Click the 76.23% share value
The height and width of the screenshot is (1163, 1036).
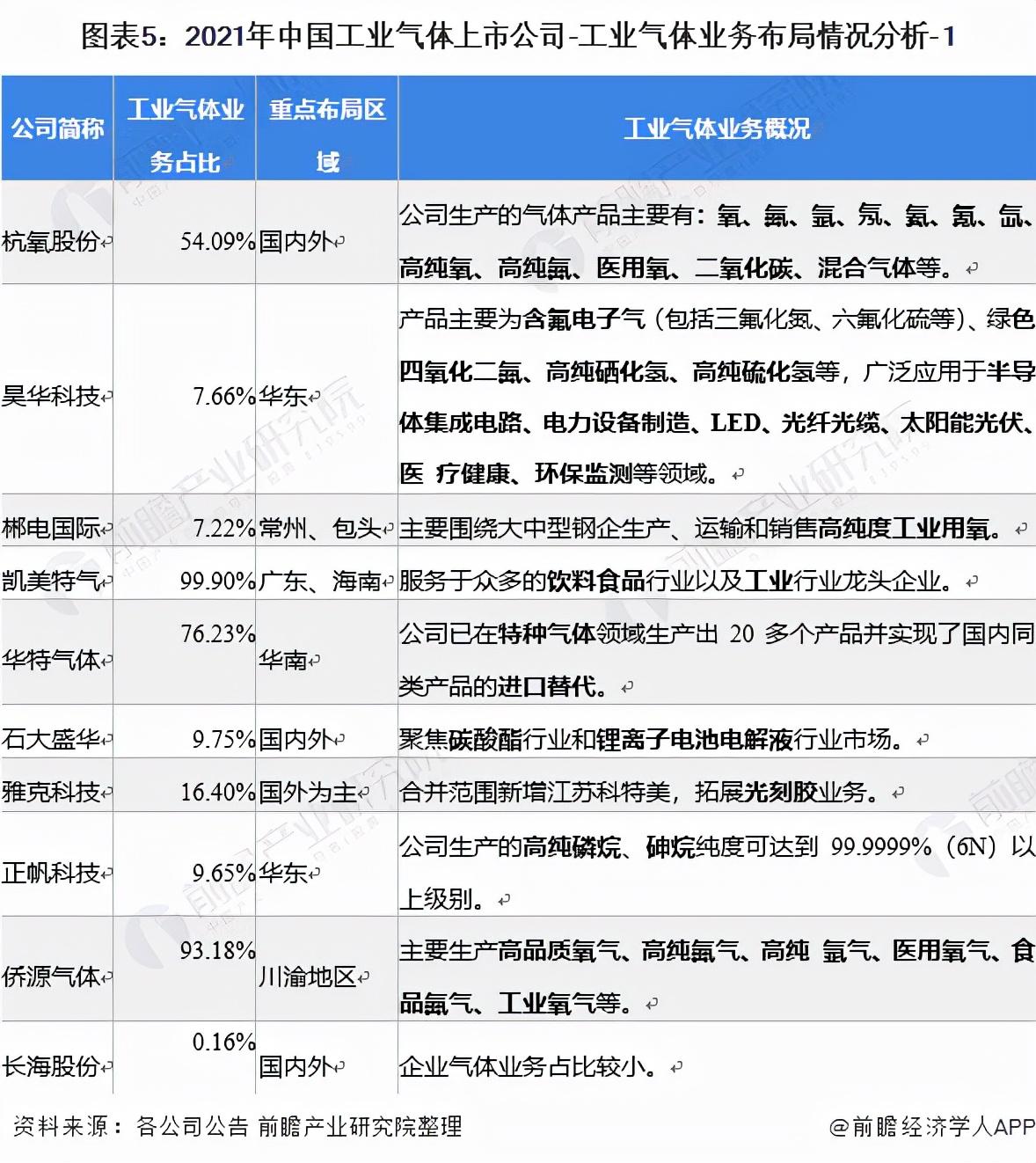click(x=217, y=633)
